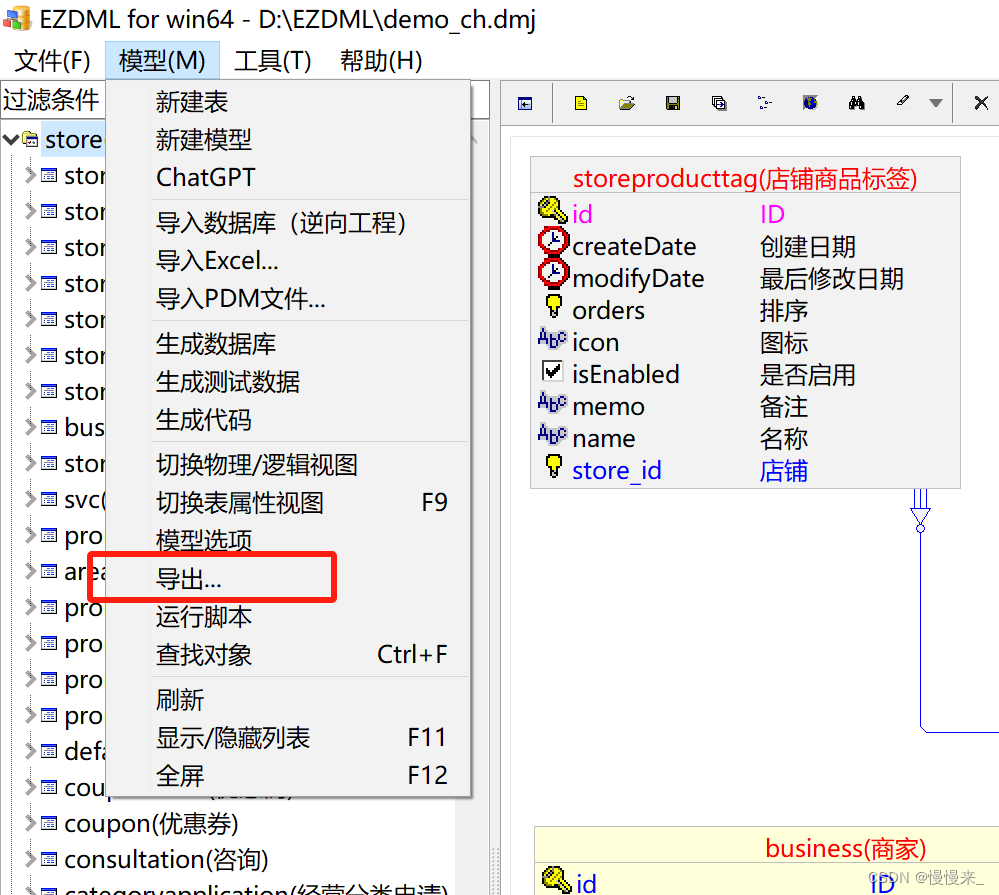This screenshot has height=895, width=999.
Task: Toggle the isEnabled checkbox in storeproducttag table
Action: (x=550, y=370)
